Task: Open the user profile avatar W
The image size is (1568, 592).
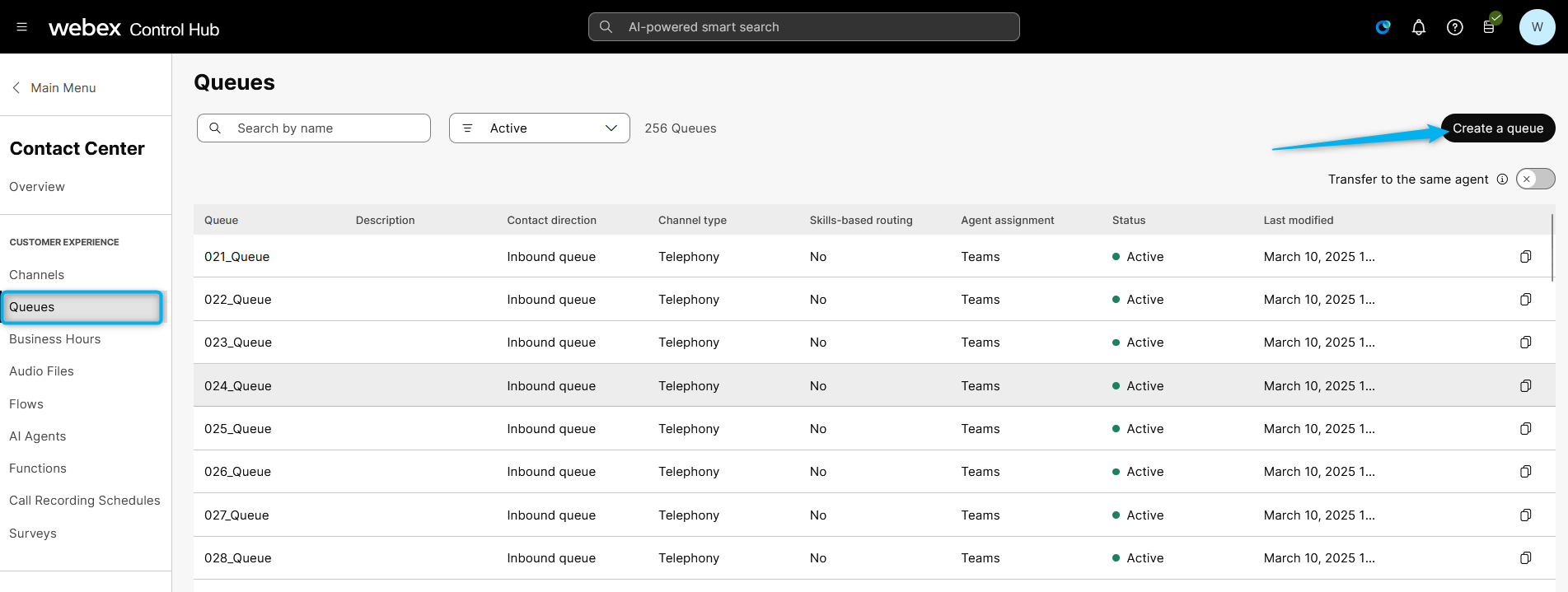Action: [x=1537, y=27]
